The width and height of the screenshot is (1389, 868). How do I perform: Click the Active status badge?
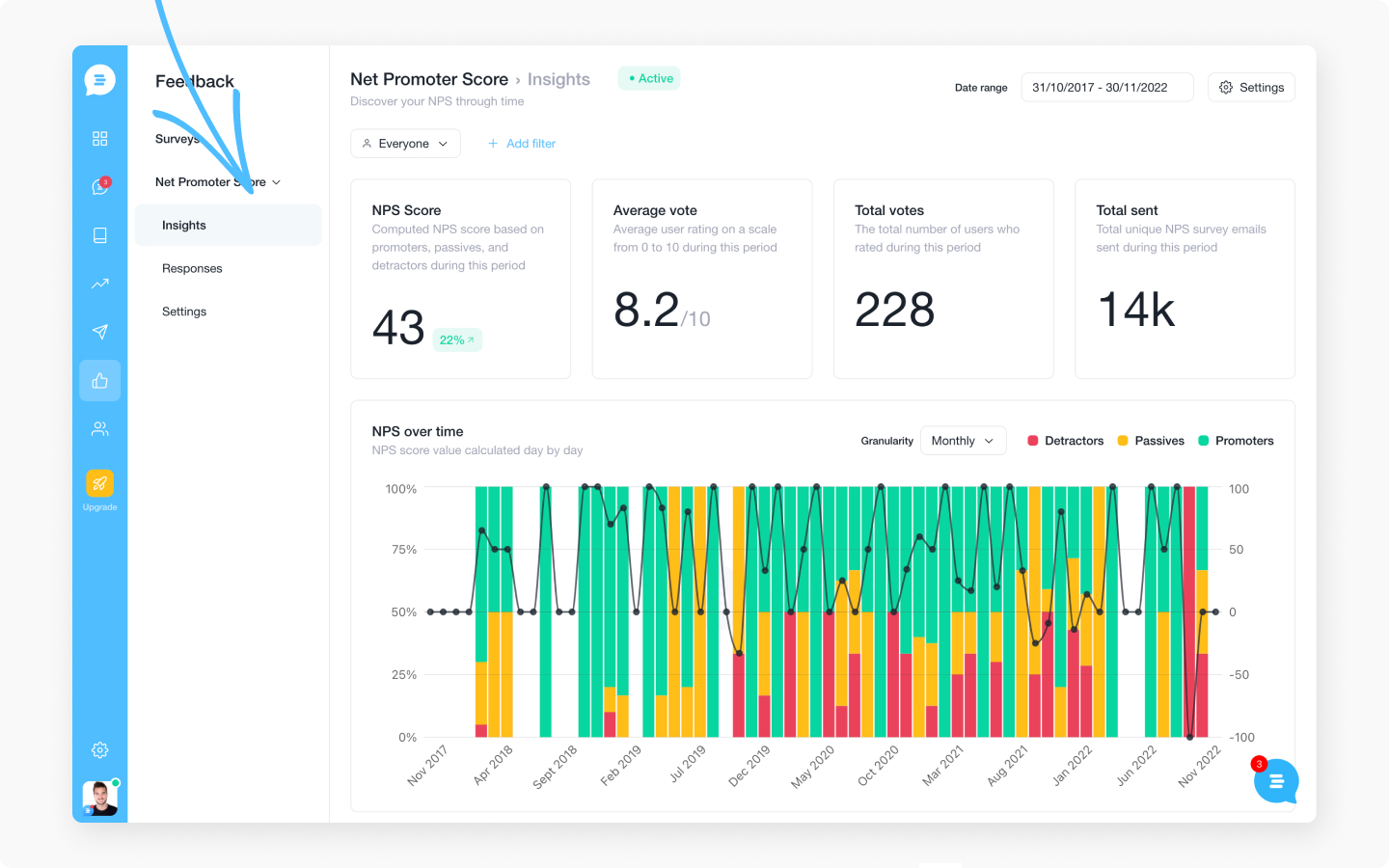click(649, 78)
